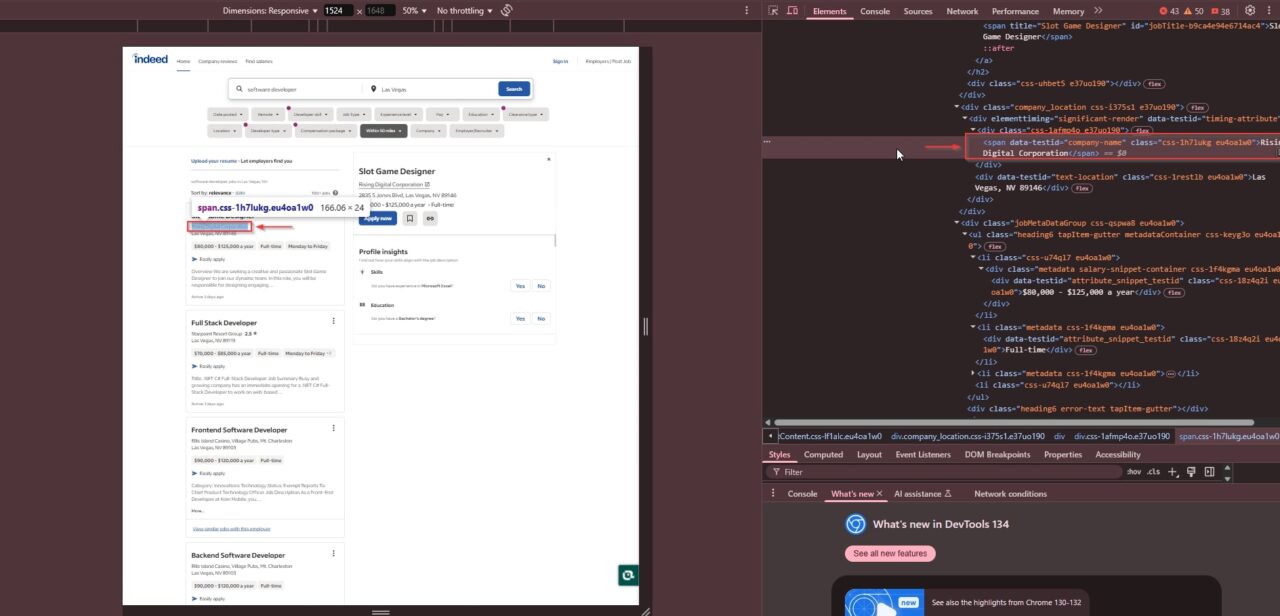
Task: Open the Performance panel tab
Action: coord(1015,11)
